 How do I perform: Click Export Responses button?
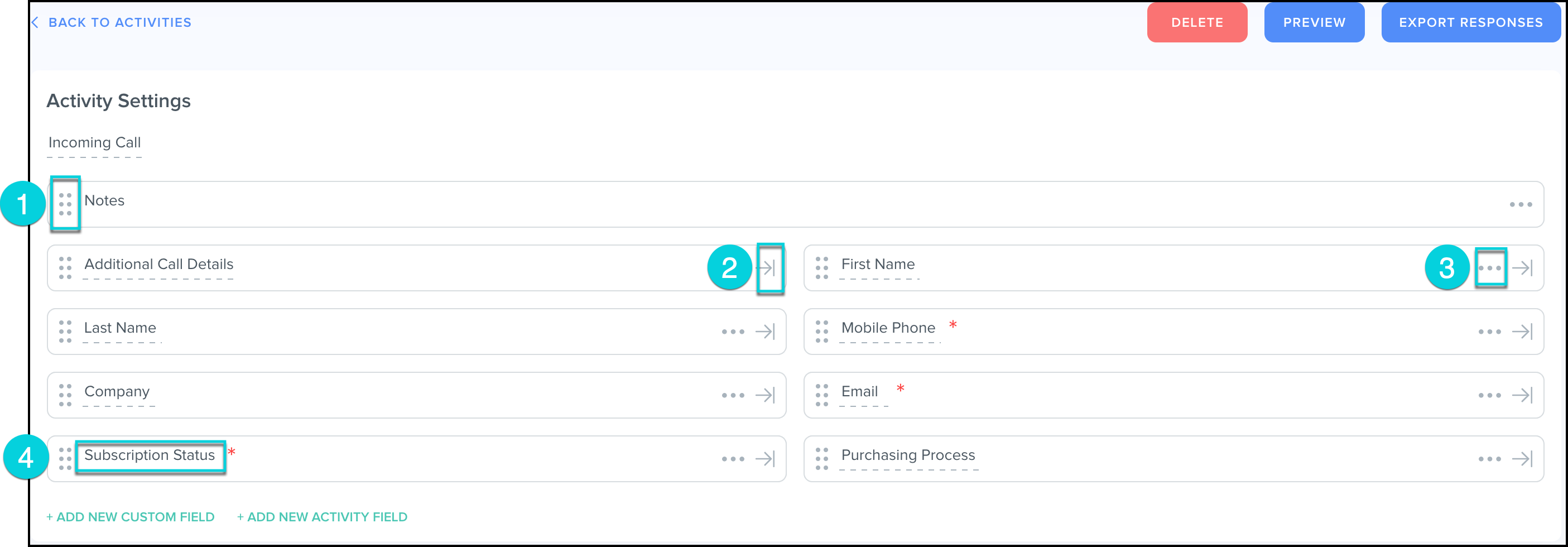pos(1470,22)
